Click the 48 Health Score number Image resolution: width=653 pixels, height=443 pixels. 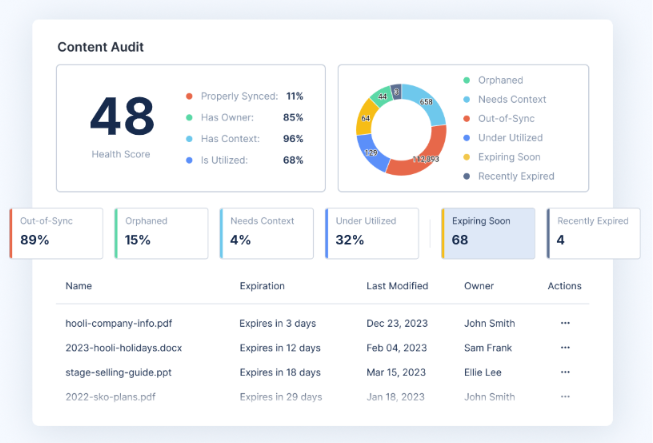pyautogui.click(x=122, y=116)
